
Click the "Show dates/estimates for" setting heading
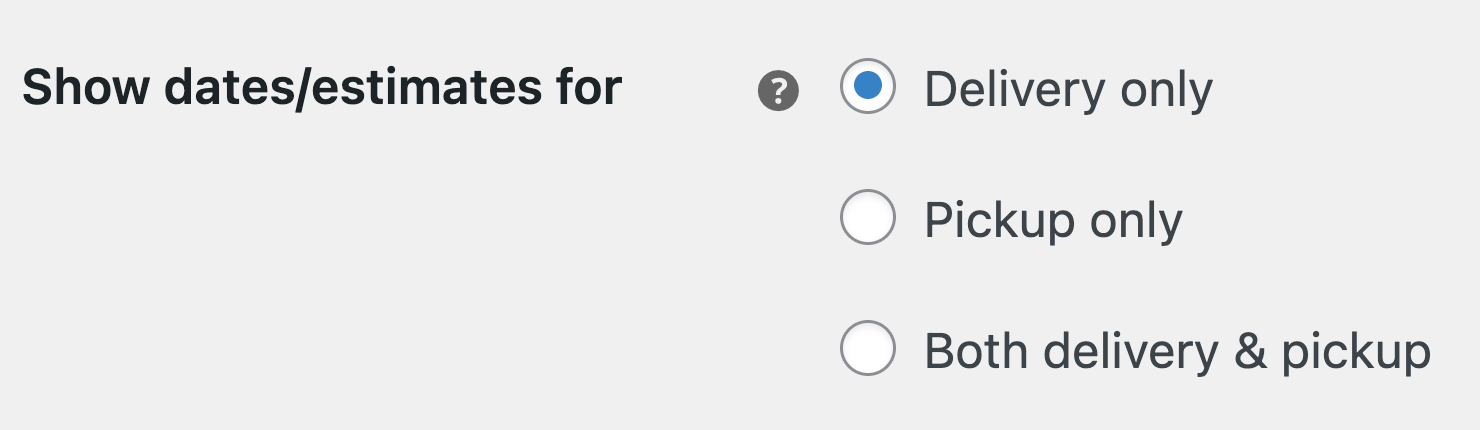pos(322,88)
